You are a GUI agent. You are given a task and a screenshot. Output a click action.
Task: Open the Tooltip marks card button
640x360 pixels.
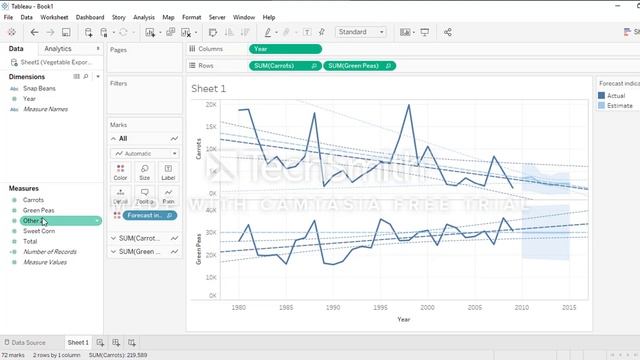click(144, 196)
